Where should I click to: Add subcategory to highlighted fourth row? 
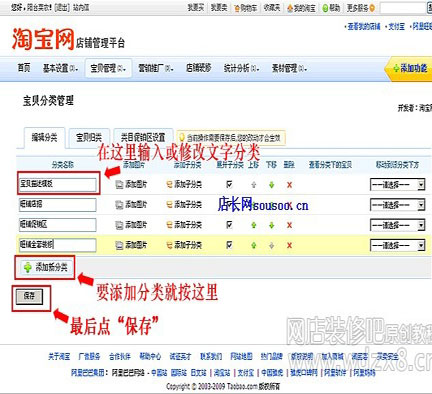[184, 245]
